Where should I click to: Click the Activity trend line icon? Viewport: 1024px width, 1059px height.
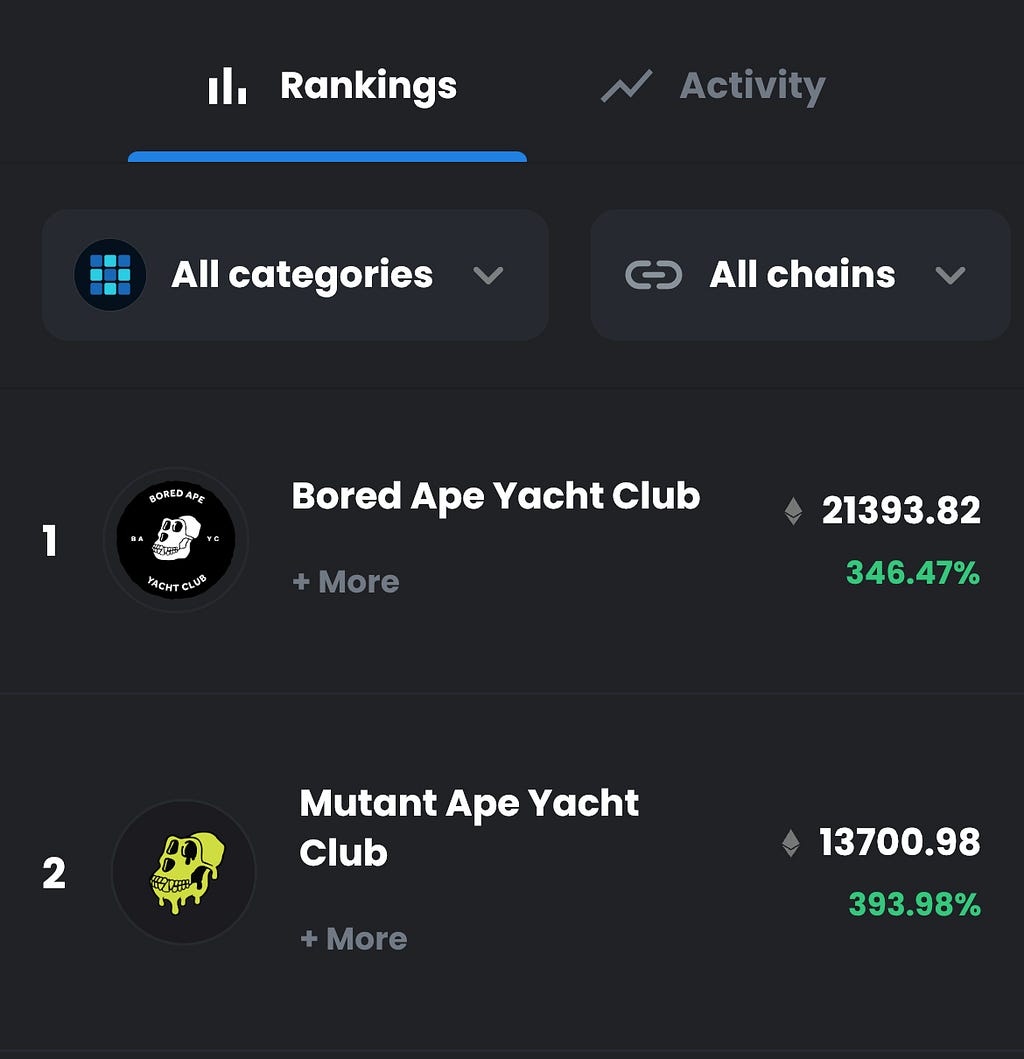[x=626, y=86]
